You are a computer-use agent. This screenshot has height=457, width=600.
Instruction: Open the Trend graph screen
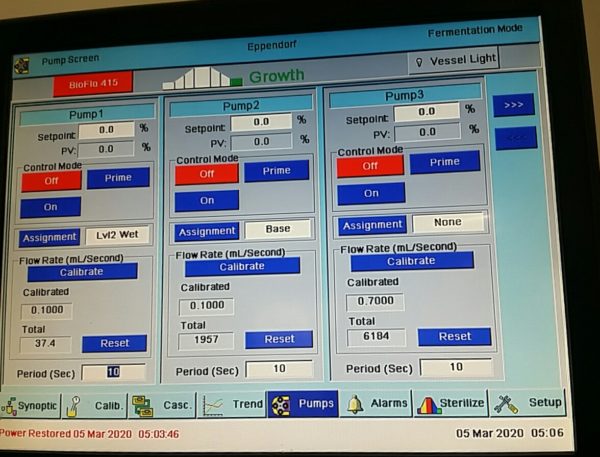[x=233, y=406]
